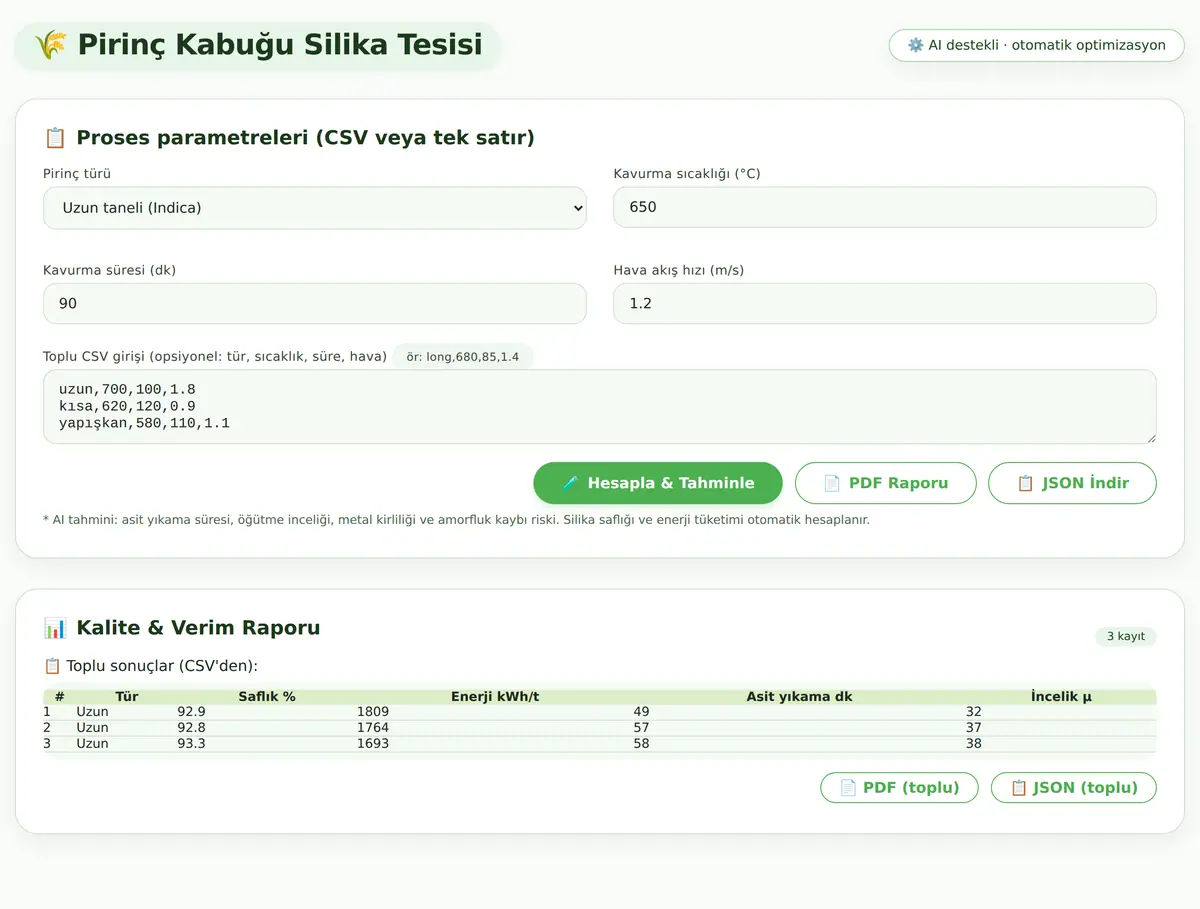This screenshot has height=909, width=1200.
Task: Click fineness value 38
Action: pyautogui.click(x=974, y=744)
